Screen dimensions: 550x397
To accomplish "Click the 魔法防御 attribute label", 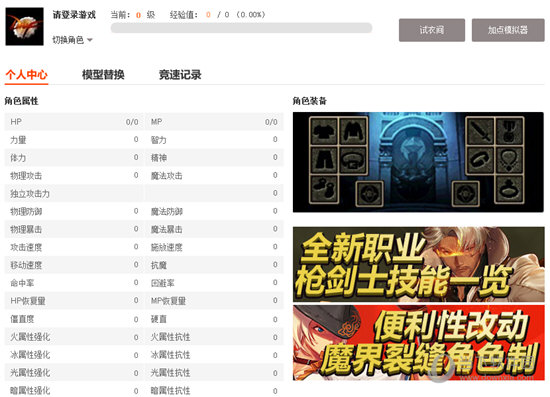I will [167, 211].
